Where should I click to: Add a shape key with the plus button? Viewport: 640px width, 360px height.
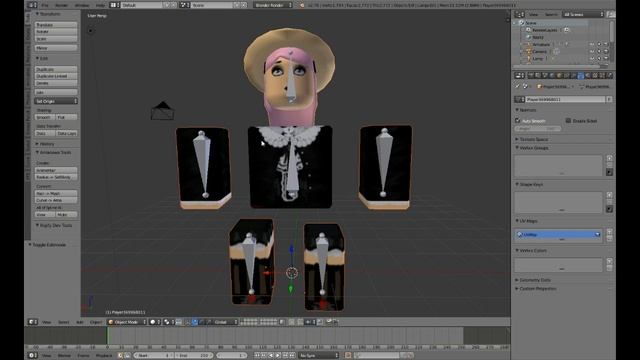pyautogui.click(x=609, y=195)
